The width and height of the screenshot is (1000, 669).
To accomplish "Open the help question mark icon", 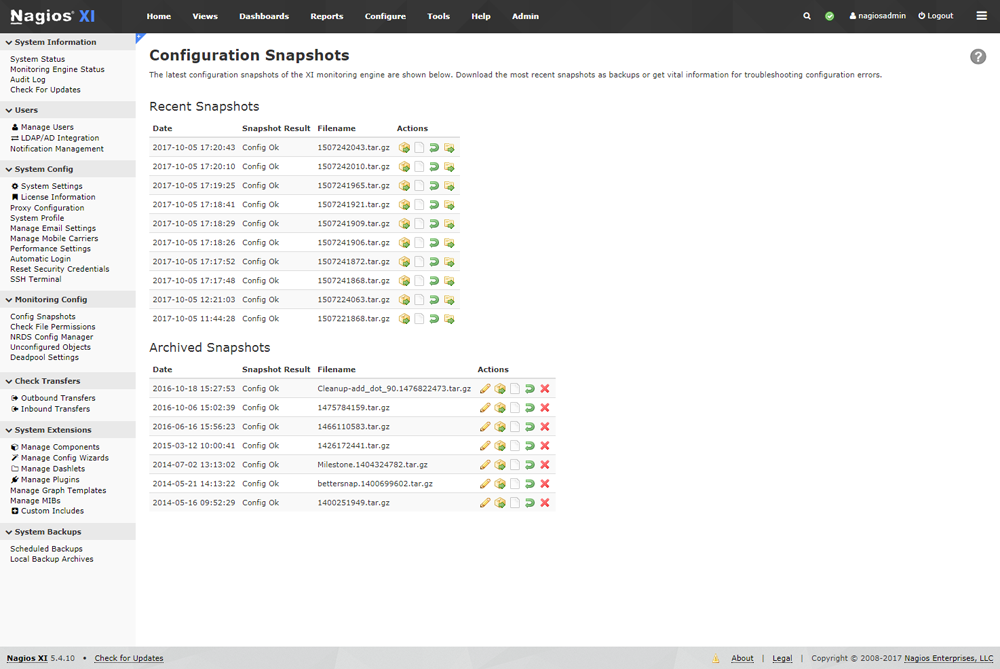I will pos(978,57).
